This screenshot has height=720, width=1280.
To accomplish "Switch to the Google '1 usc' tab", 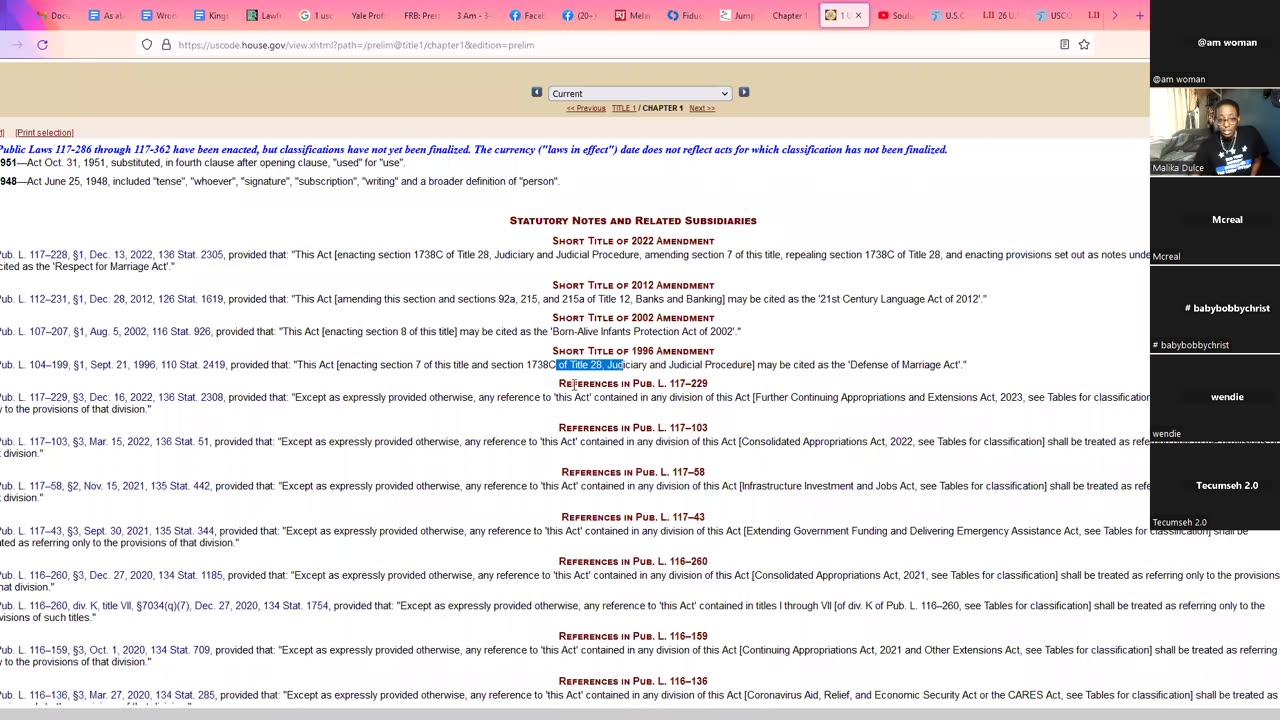I will (x=316, y=15).
